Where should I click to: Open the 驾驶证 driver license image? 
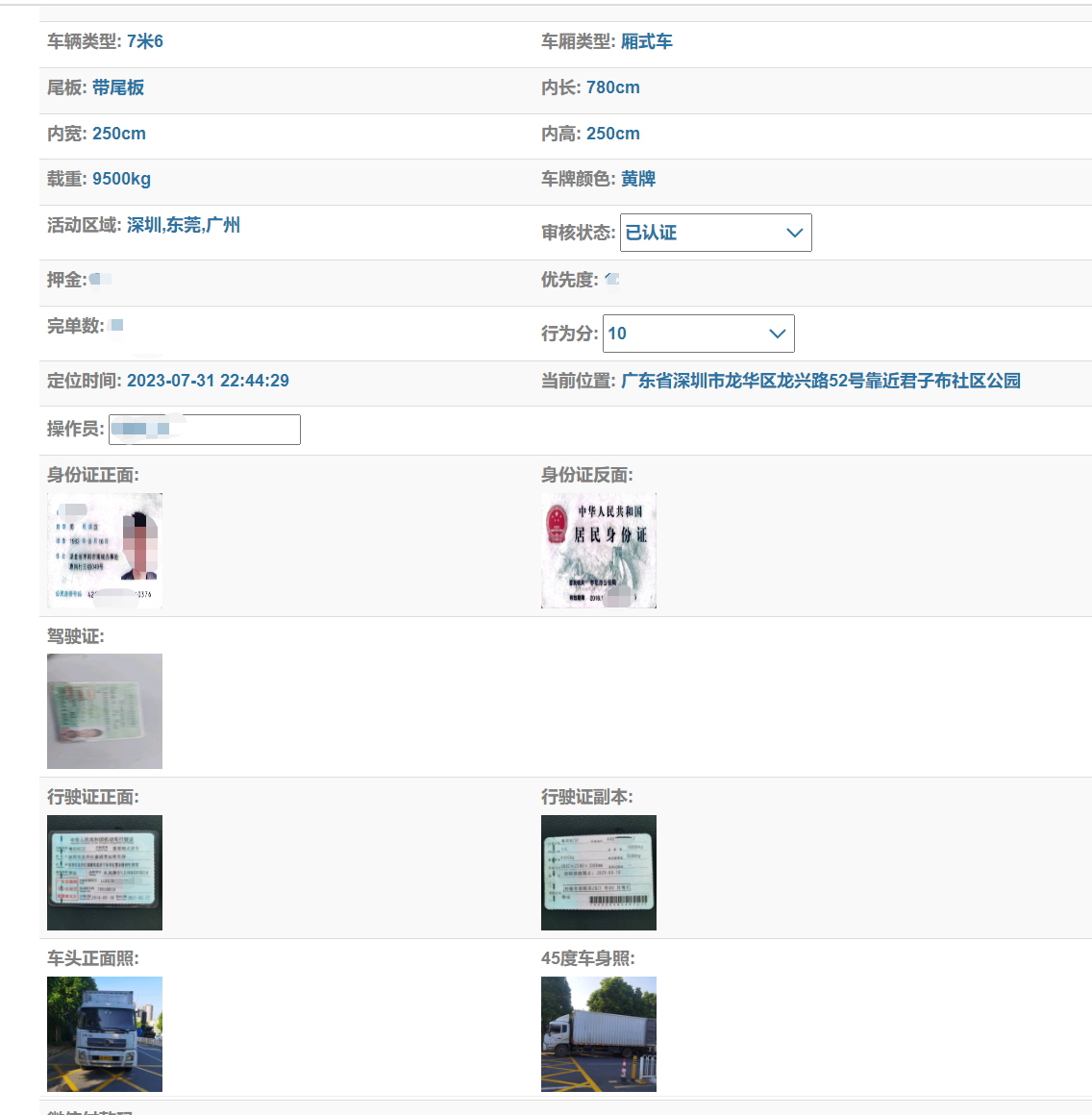coord(105,711)
